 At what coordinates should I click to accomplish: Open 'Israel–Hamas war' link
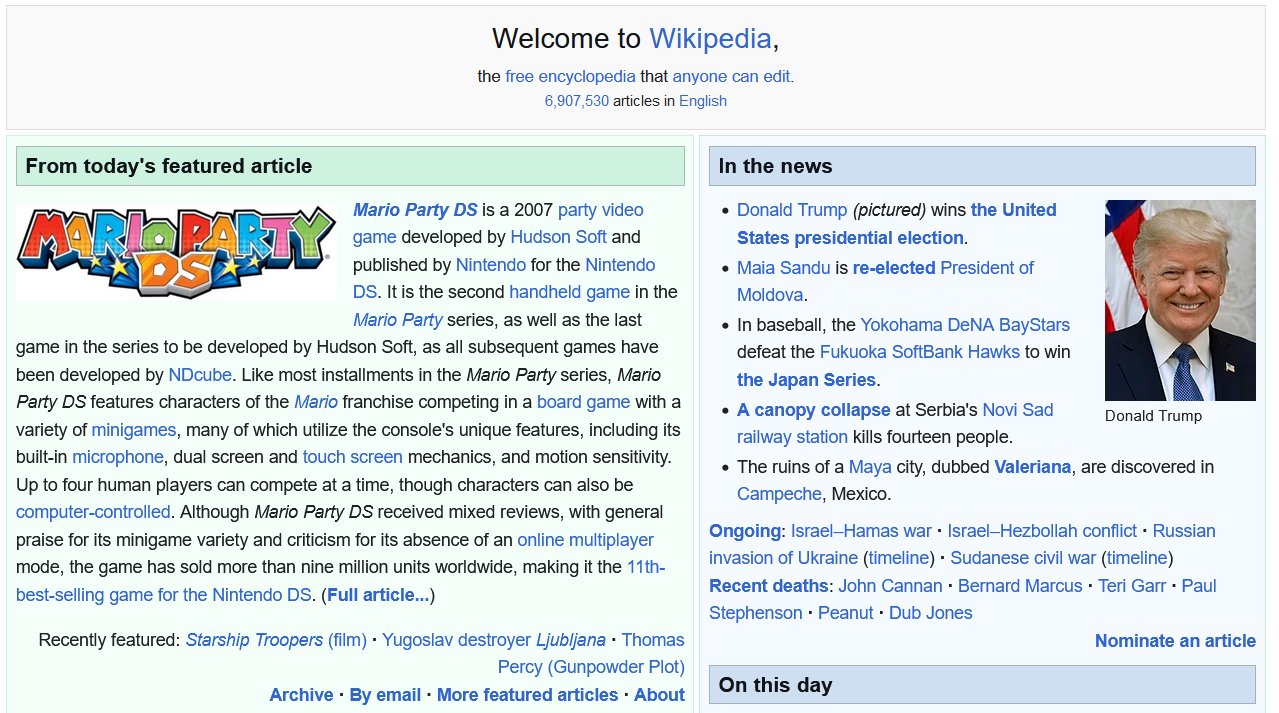point(861,531)
